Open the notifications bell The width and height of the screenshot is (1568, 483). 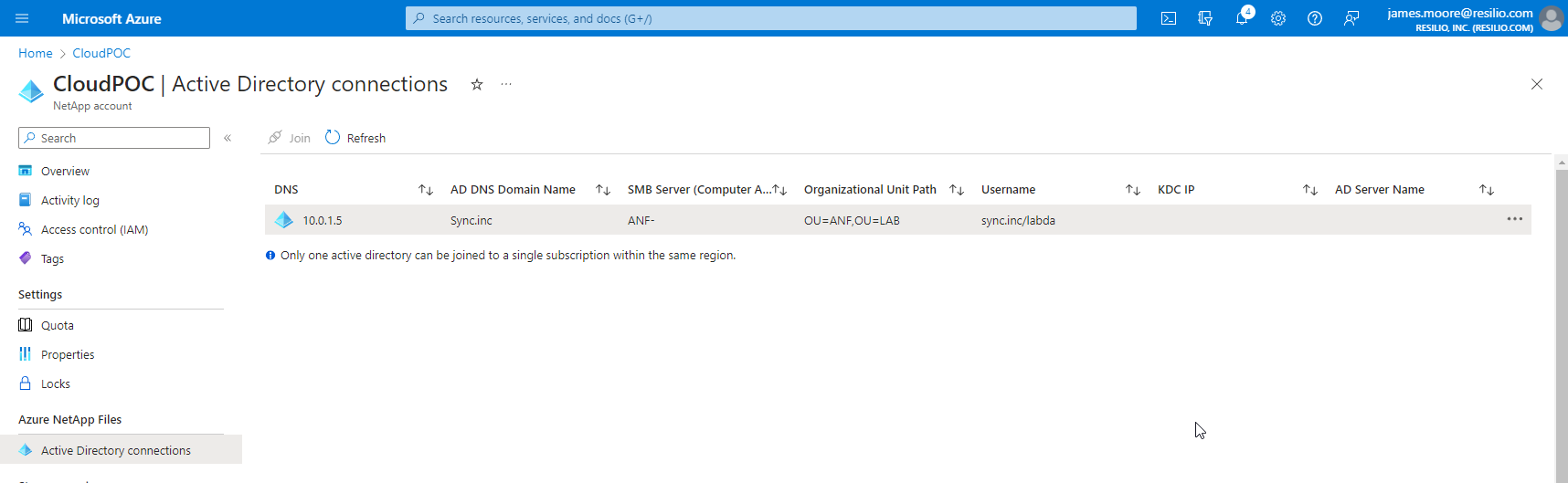tap(1242, 18)
